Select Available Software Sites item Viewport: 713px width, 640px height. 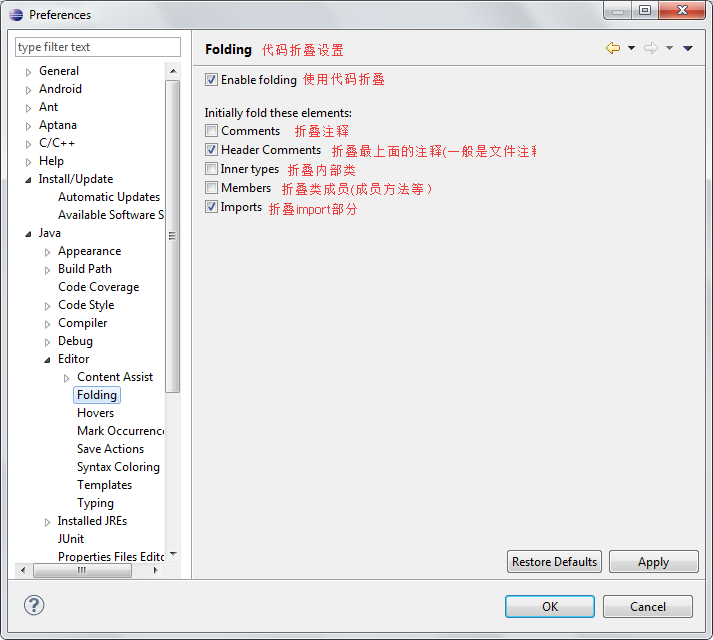tap(111, 215)
